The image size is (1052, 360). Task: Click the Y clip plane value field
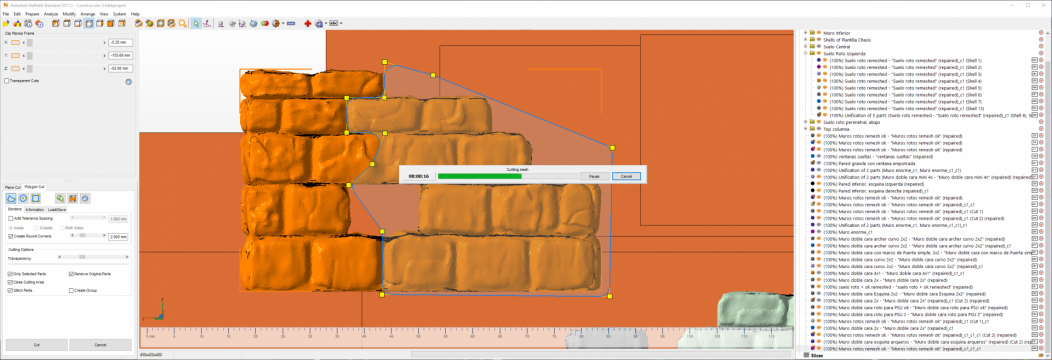click(x=120, y=55)
